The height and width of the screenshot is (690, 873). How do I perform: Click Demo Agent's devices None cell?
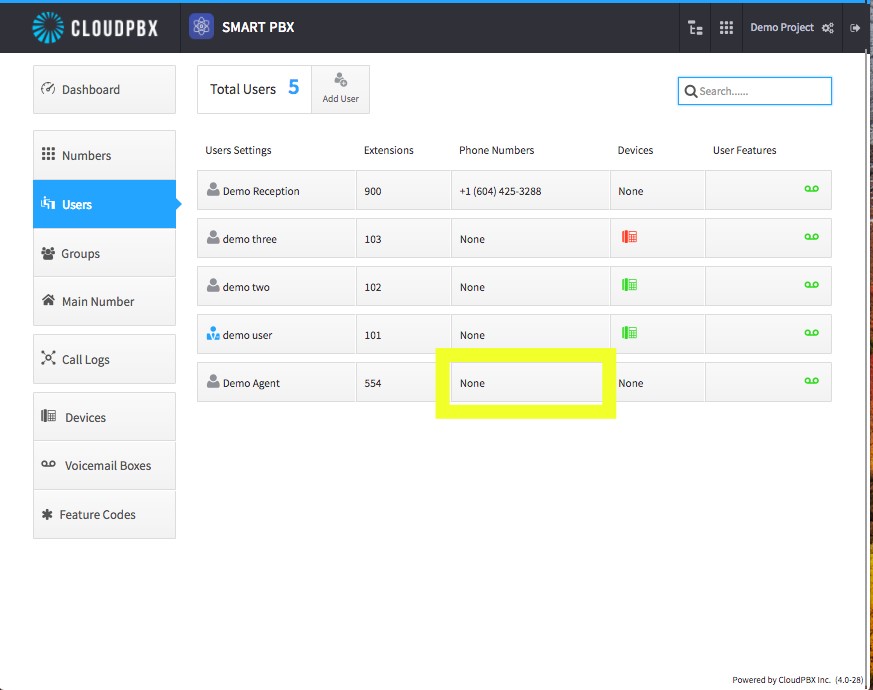[x=658, y=382]
